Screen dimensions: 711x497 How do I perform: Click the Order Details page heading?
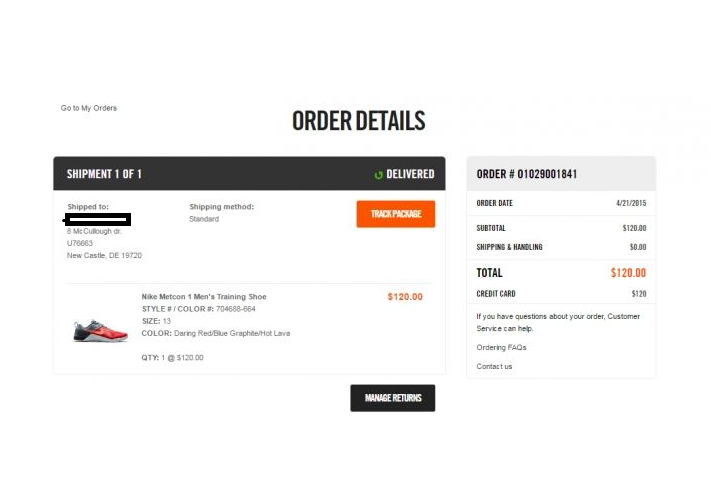pos(358,121)
